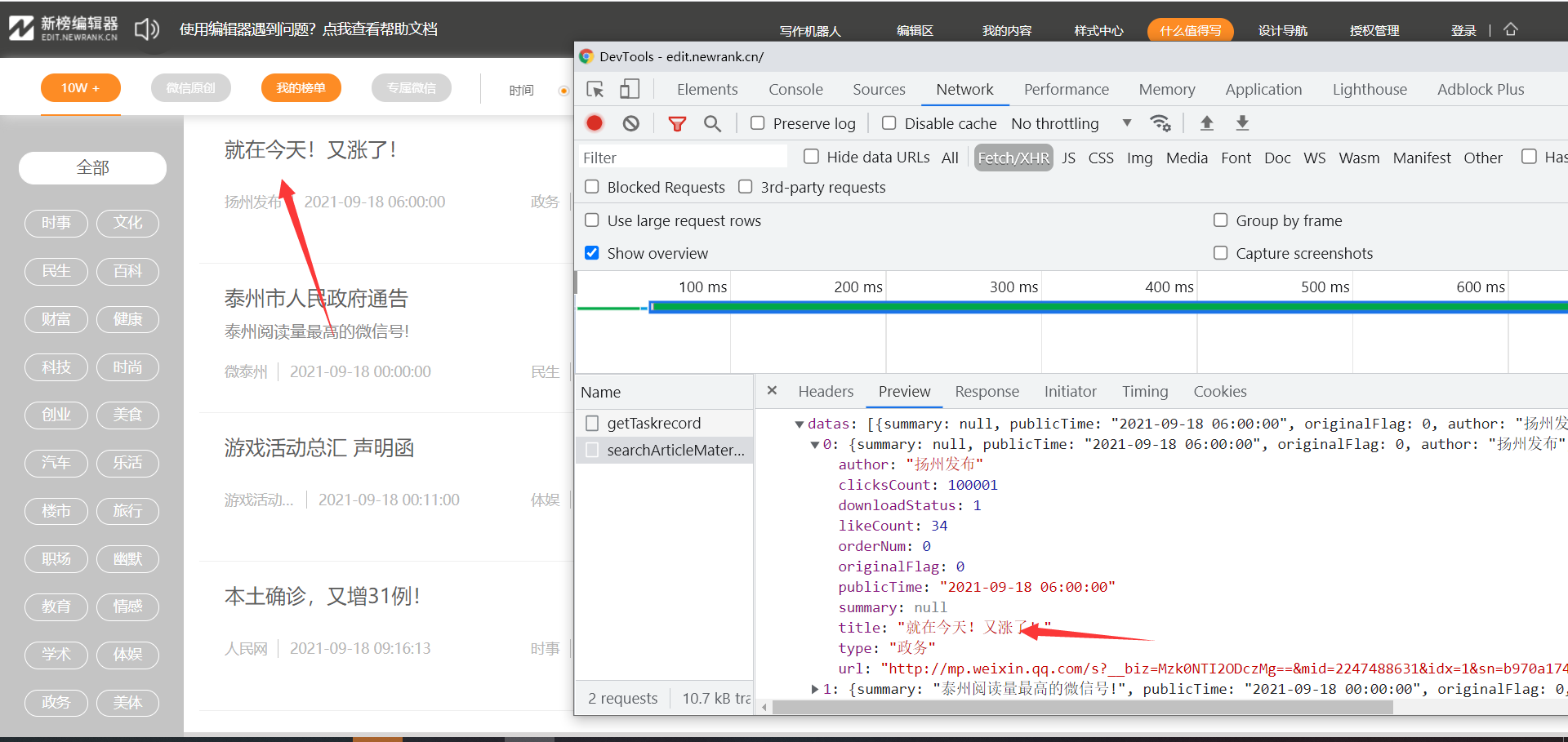Select the 全部 category button
1568x742 pixels.
[92, 167]
